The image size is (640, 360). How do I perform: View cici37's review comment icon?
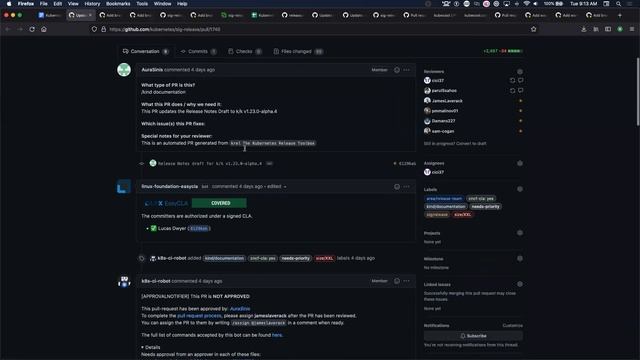tap(520, 80)
